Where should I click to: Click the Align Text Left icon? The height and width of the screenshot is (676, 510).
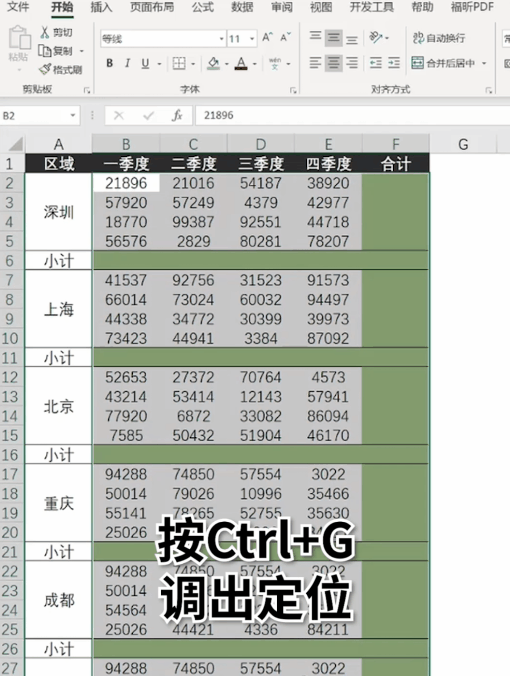point(315,63)
